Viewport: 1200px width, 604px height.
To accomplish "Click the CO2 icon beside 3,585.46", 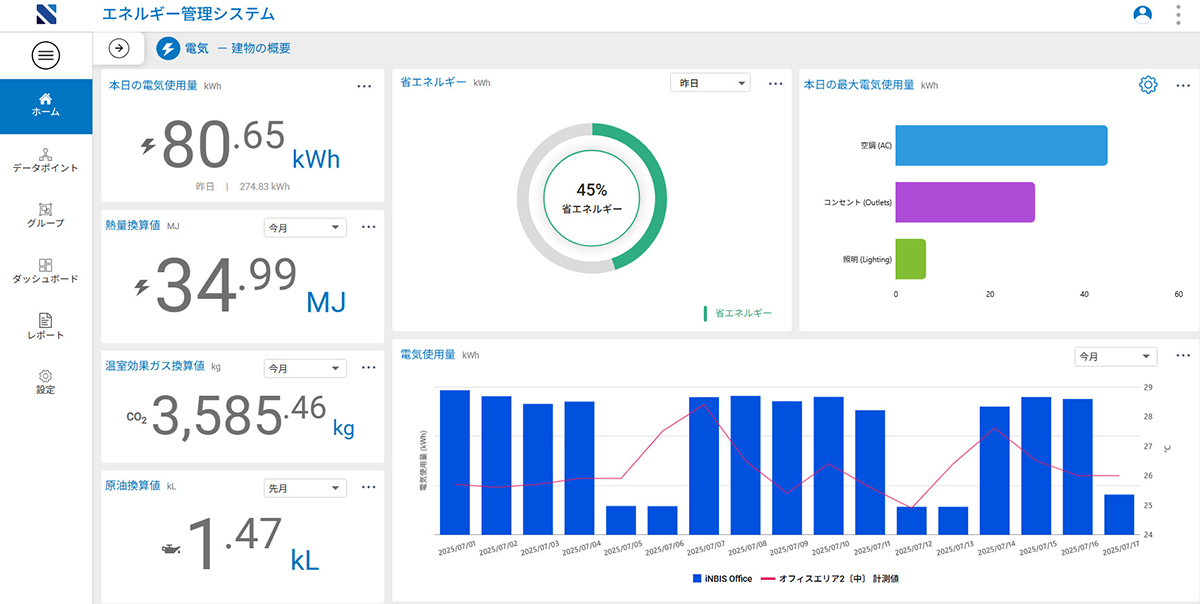I will coord(137,419).
